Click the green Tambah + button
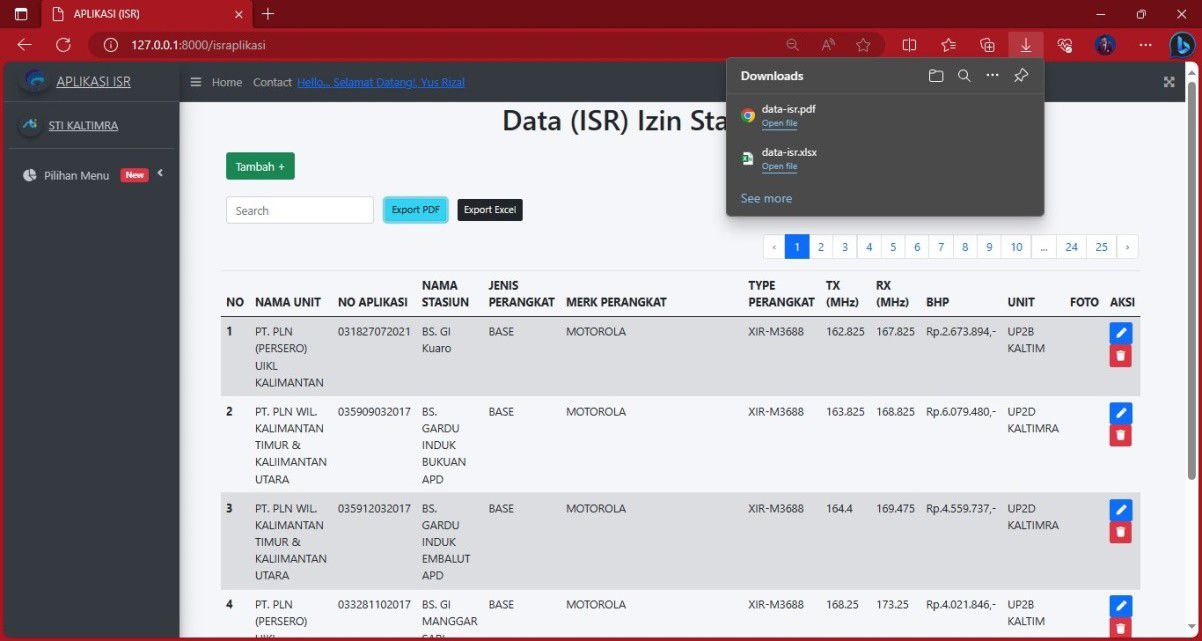The image size is (1202, 641). 260,167
